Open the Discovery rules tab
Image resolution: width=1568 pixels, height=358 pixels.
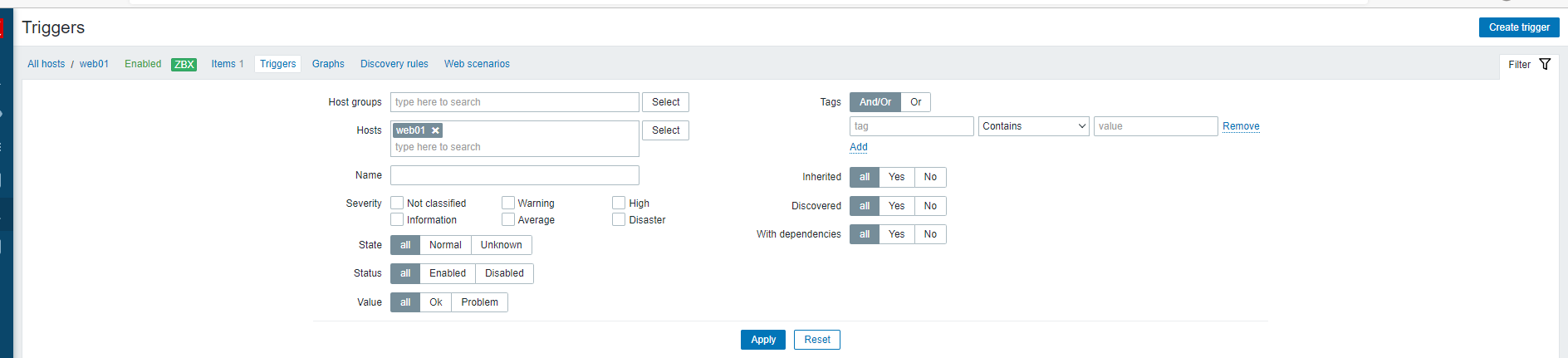coord(394,64)
